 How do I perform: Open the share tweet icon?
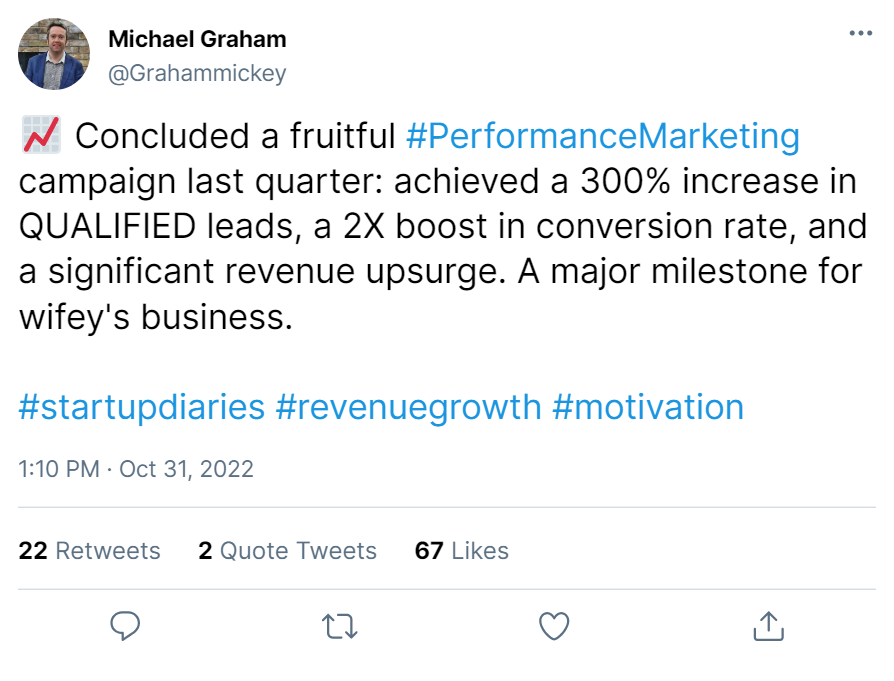coord(768,626)
